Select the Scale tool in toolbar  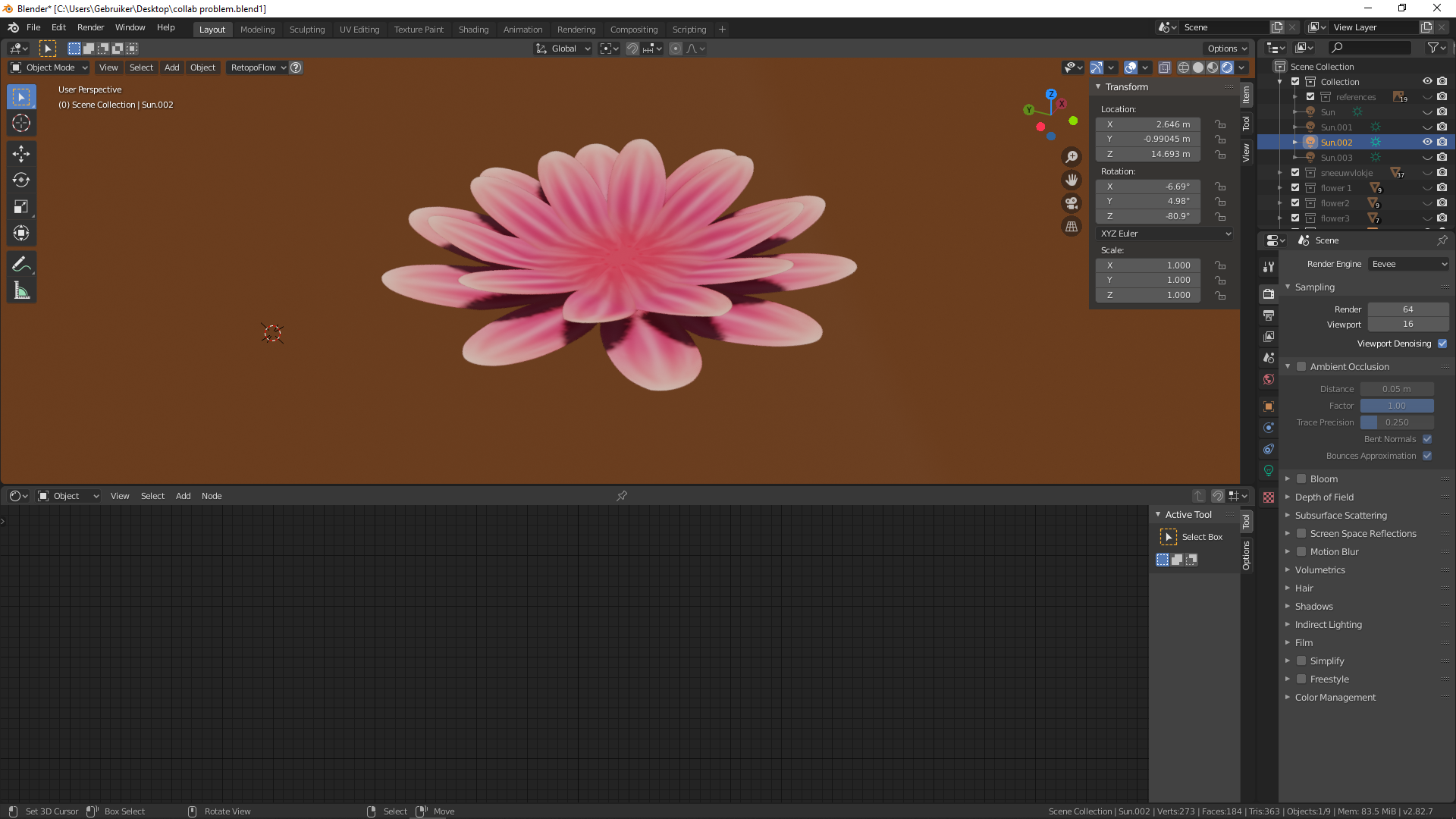pos(21,206)
